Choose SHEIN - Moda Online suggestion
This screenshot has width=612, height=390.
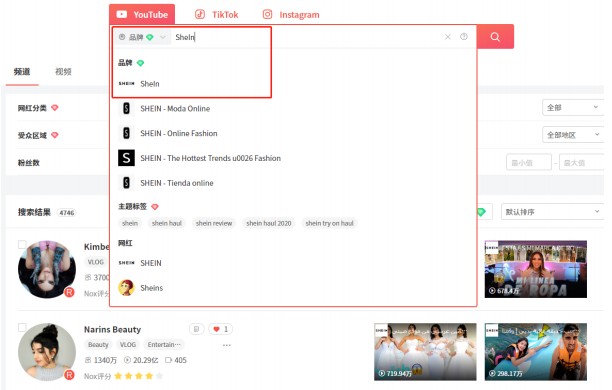pos(175,109)
